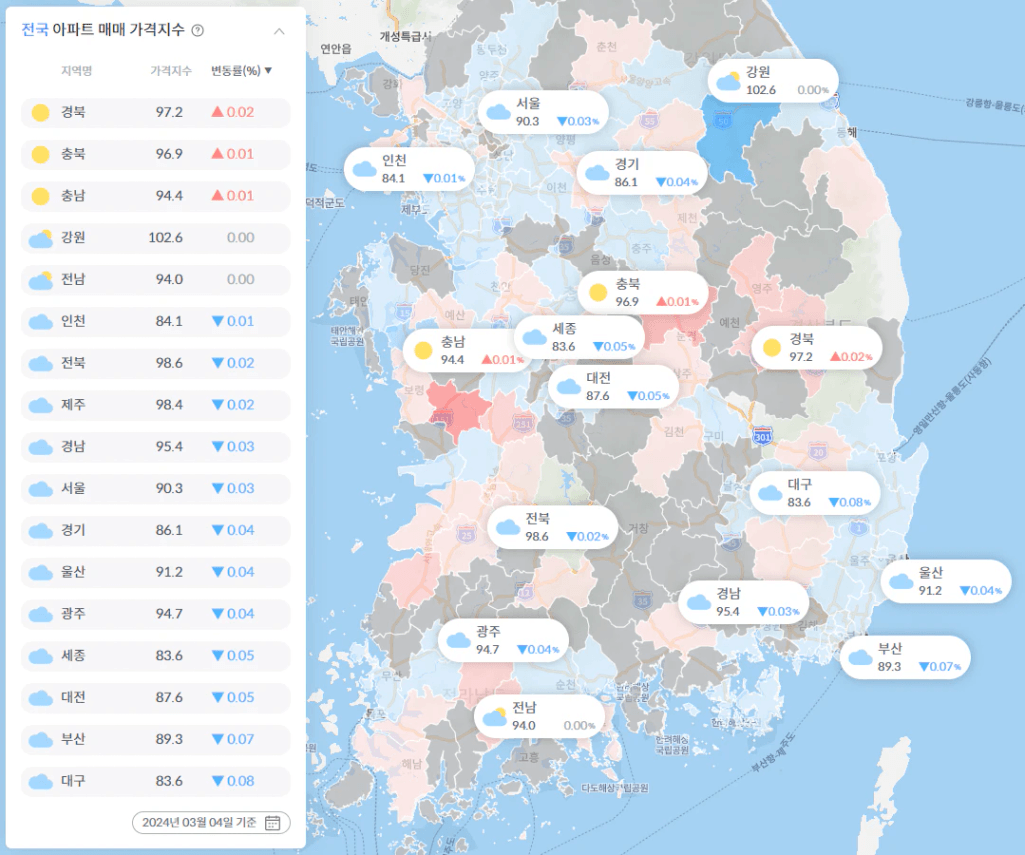Open the 부산 89.3 map bubble
Viewport: 1025px width, 855px height.
pyautogui.click(x=905, y=658)
